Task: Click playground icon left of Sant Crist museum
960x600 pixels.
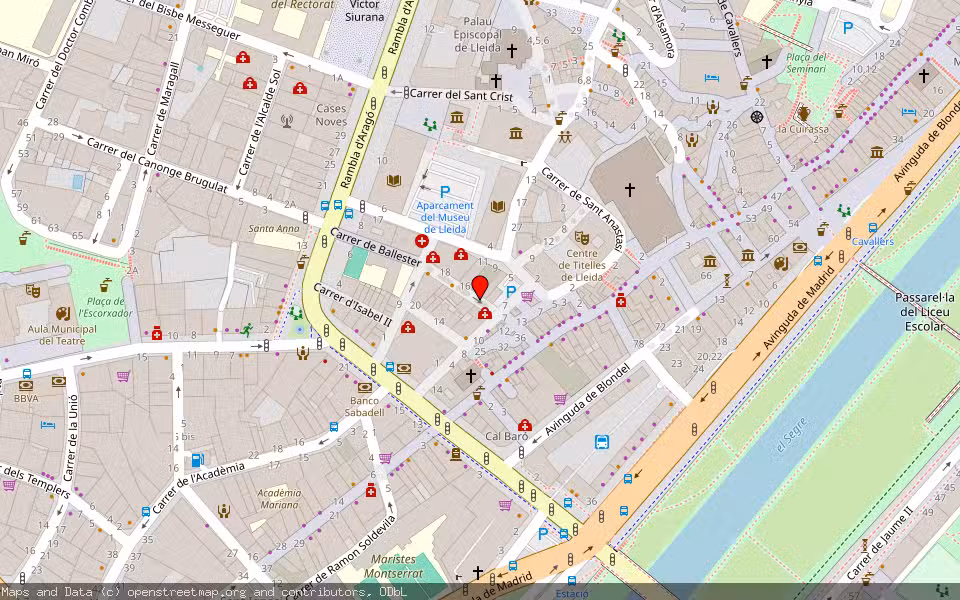Action: (430, 124)
